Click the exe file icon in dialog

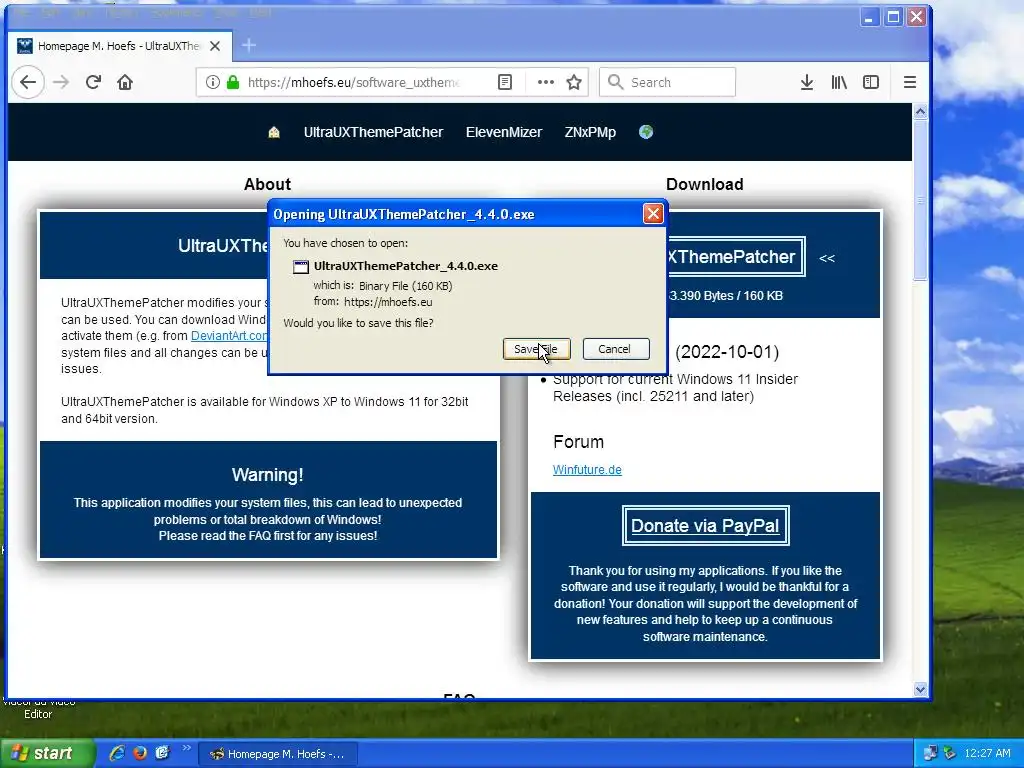click(x=300, y=266)
